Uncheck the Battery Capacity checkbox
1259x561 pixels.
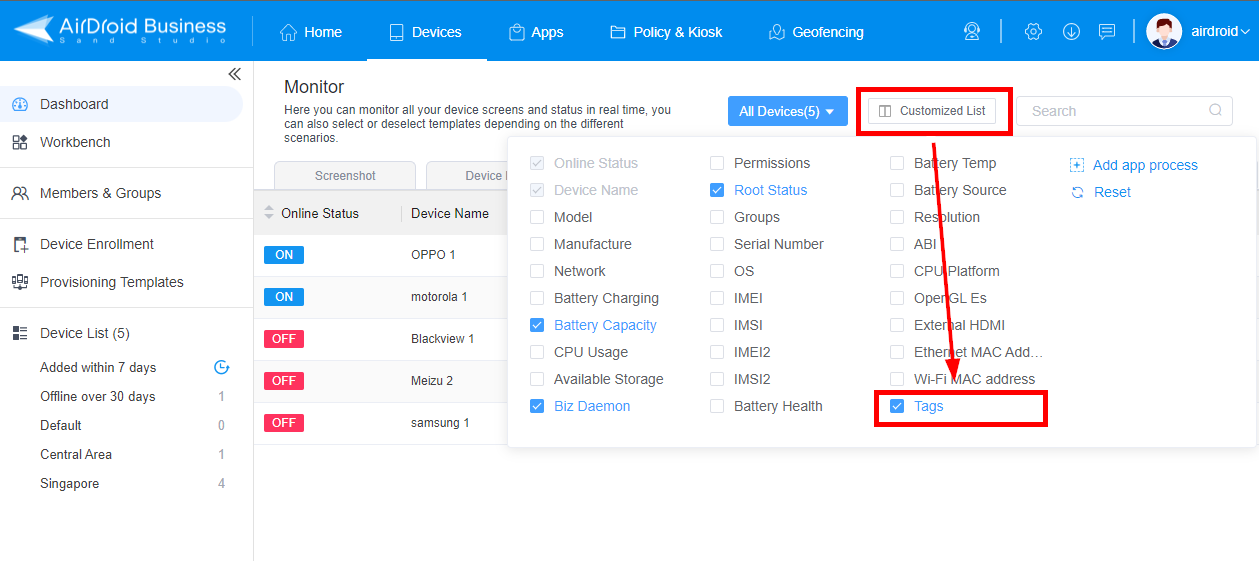click(x=537, y=325)
